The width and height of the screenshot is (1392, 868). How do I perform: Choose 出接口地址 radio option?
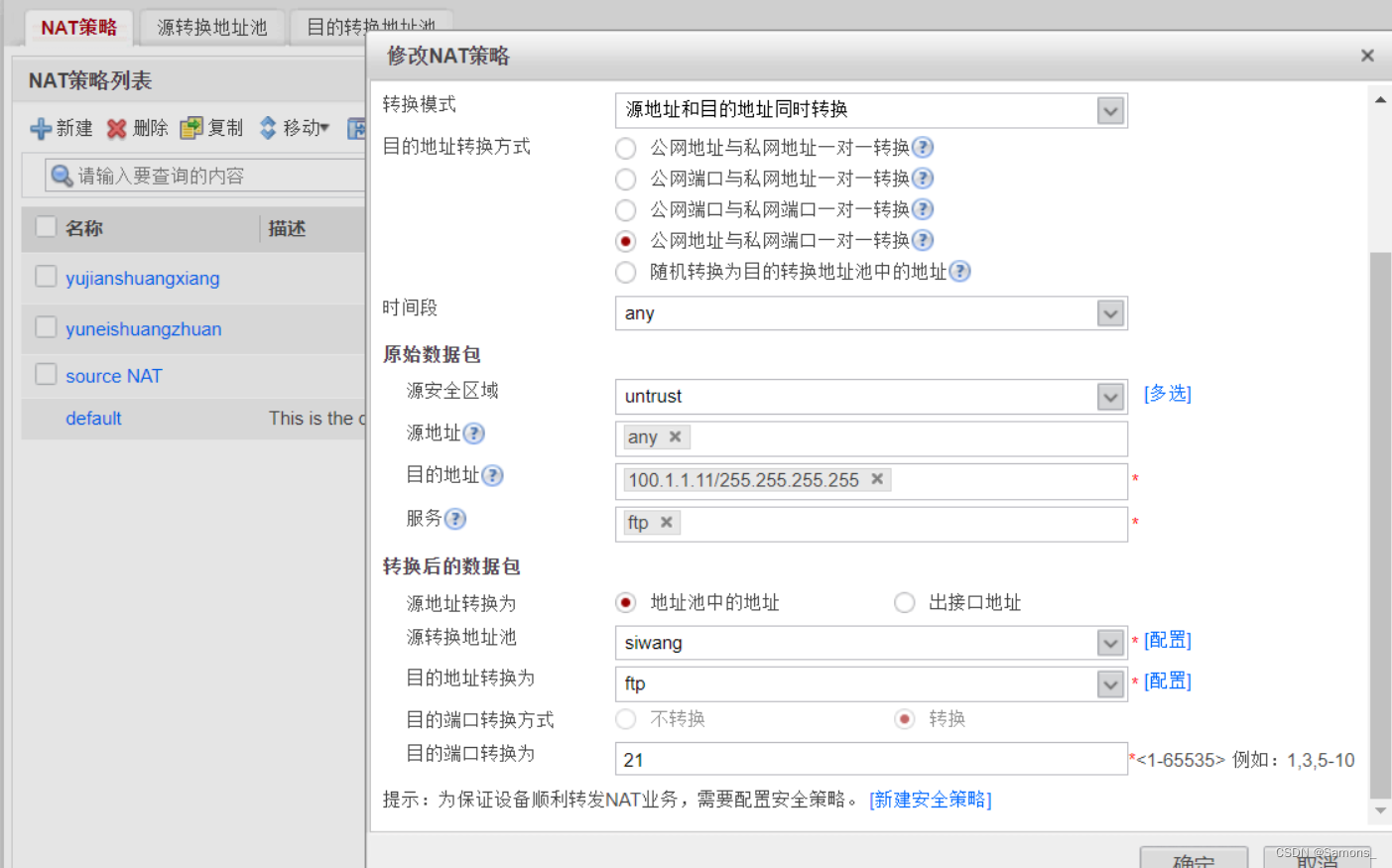tap(904, 602)
